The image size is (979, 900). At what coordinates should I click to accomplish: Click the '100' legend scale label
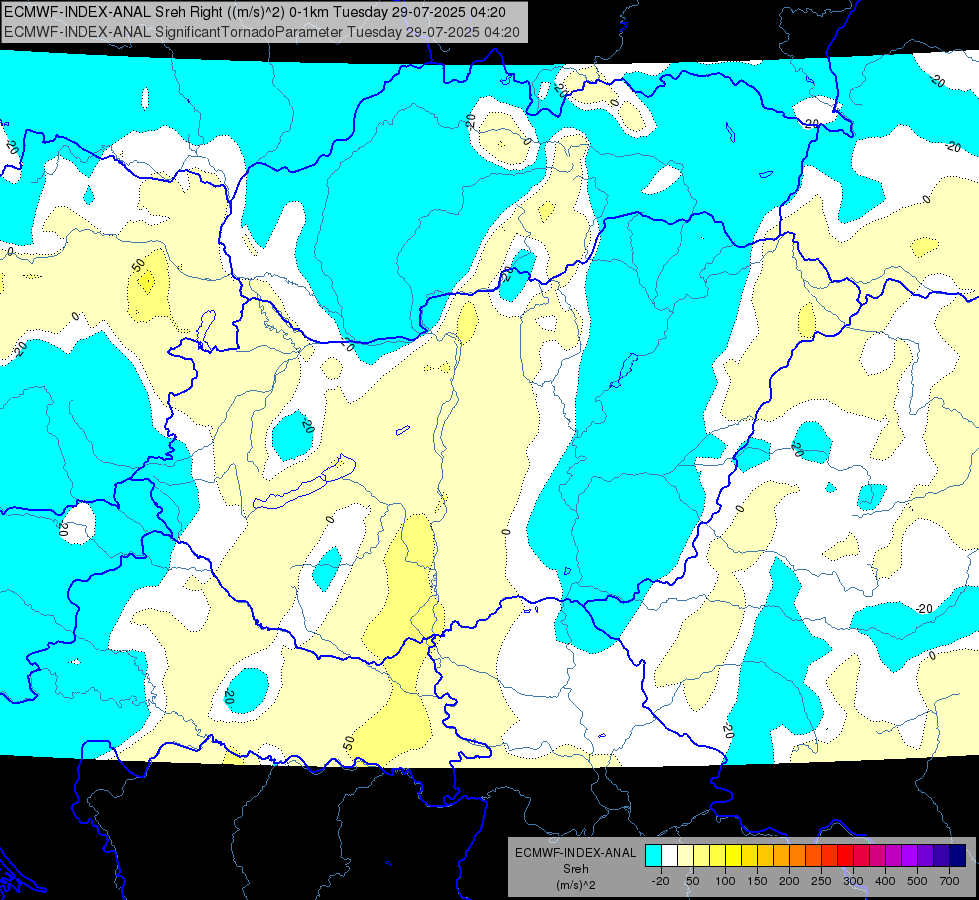(x=726, y=881)
